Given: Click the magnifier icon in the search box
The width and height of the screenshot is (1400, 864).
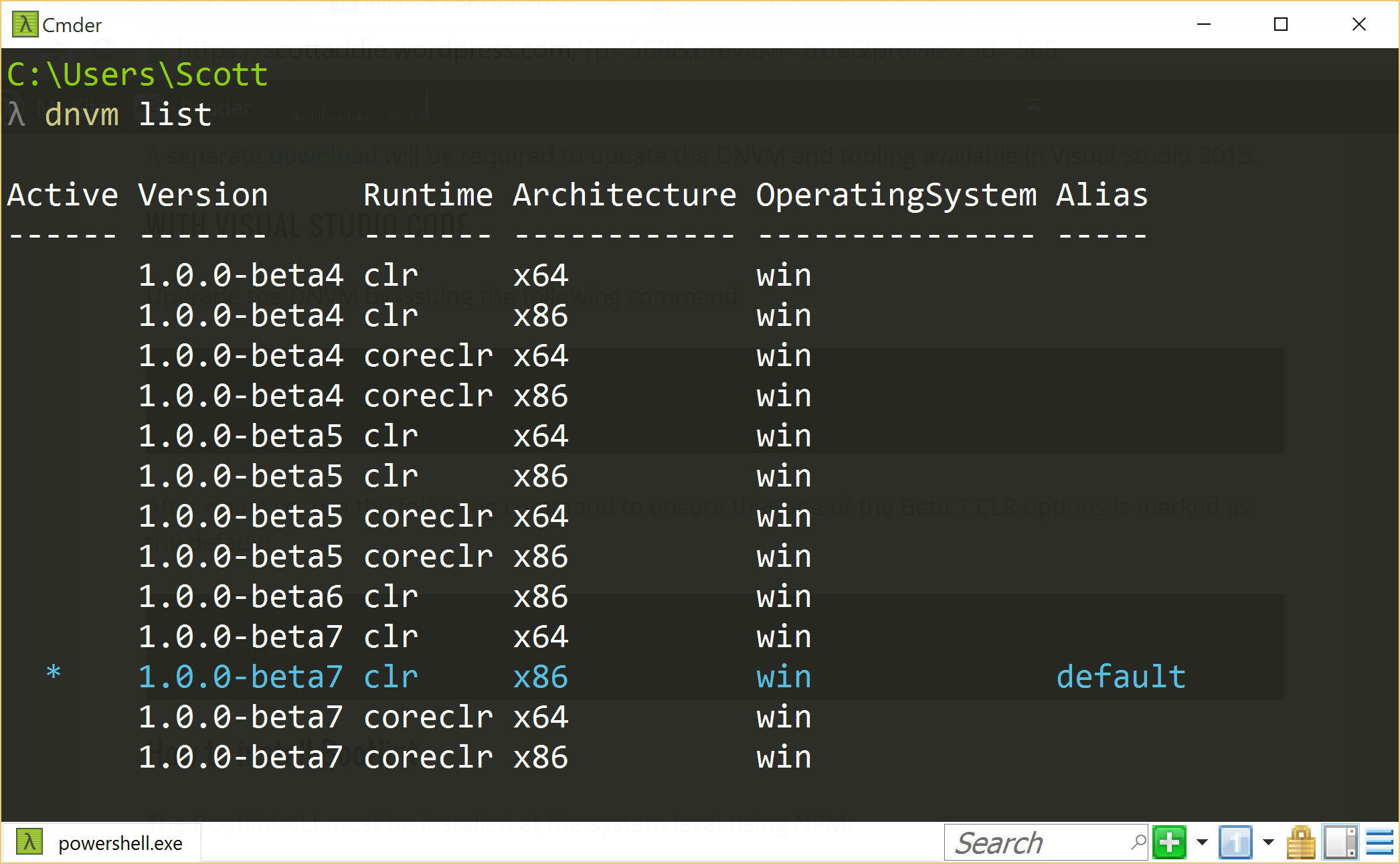Looking at the screenshot, I should [x=1138, y=842].
